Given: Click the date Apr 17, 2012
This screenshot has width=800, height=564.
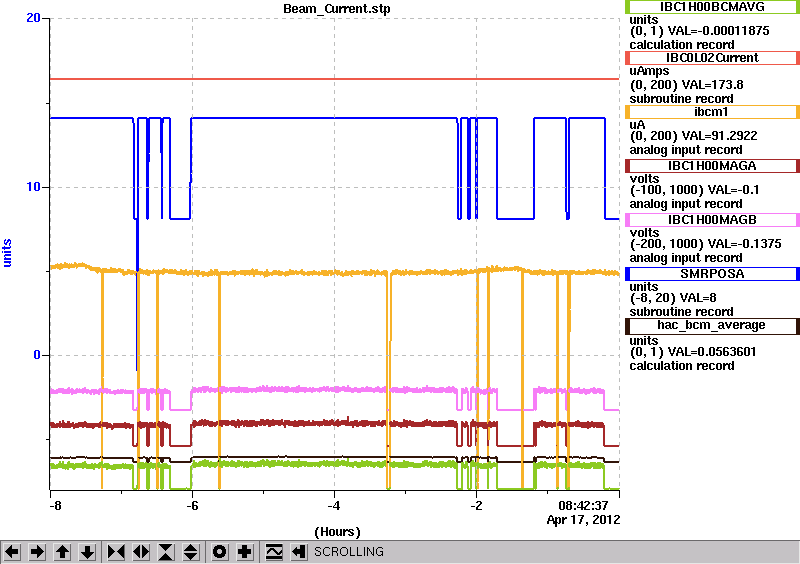Looking at the screenshot, I should [x=583, y=520].
